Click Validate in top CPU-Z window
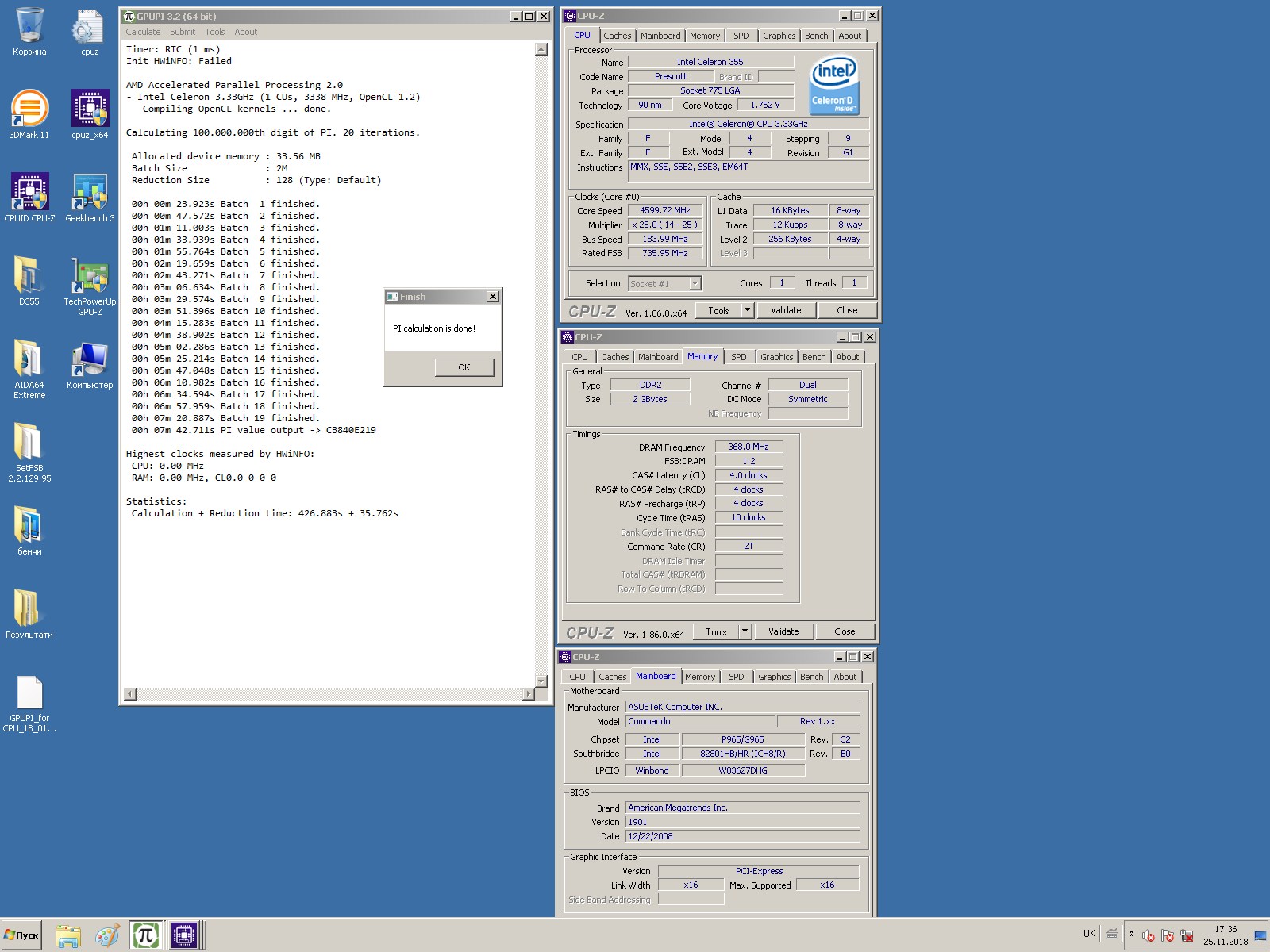Viewport: 1270px width, 952px height. coord(786,310)
